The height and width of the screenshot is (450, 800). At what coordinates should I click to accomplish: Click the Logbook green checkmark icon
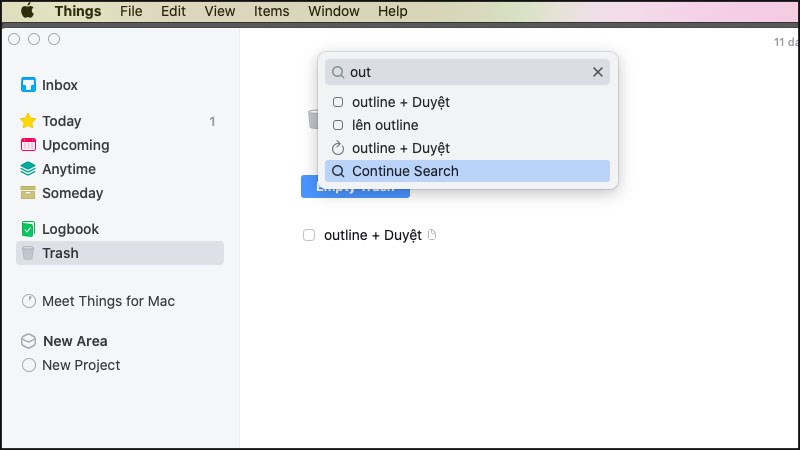pyautogui.click(x=28, y=229)
